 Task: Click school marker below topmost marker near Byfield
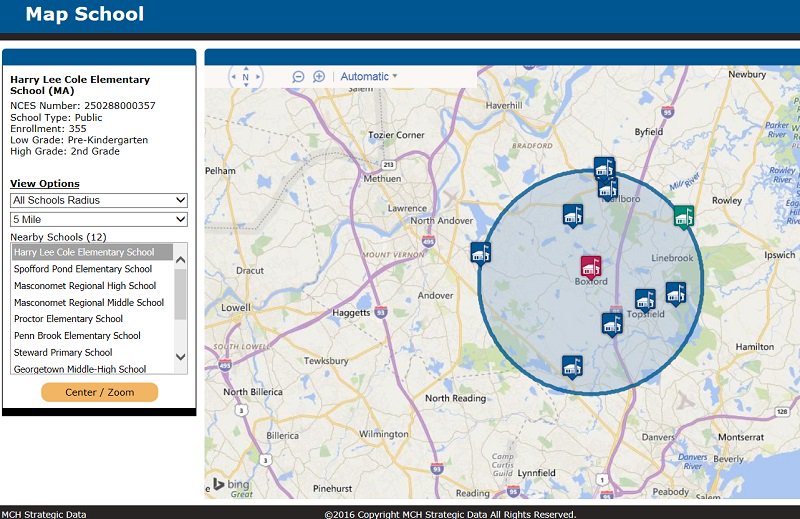click(x=608, y=188)
